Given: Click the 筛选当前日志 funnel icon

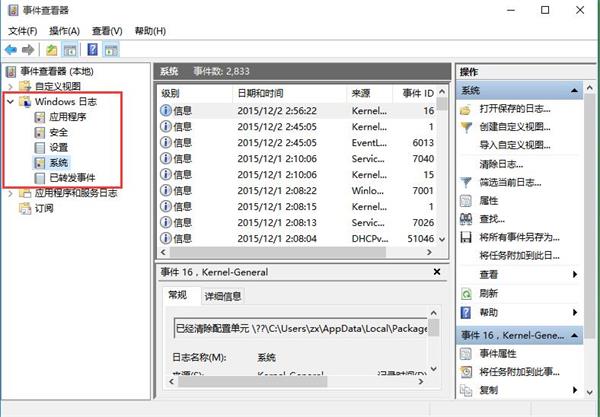Looking at the screenshot, I should [466, 182].
